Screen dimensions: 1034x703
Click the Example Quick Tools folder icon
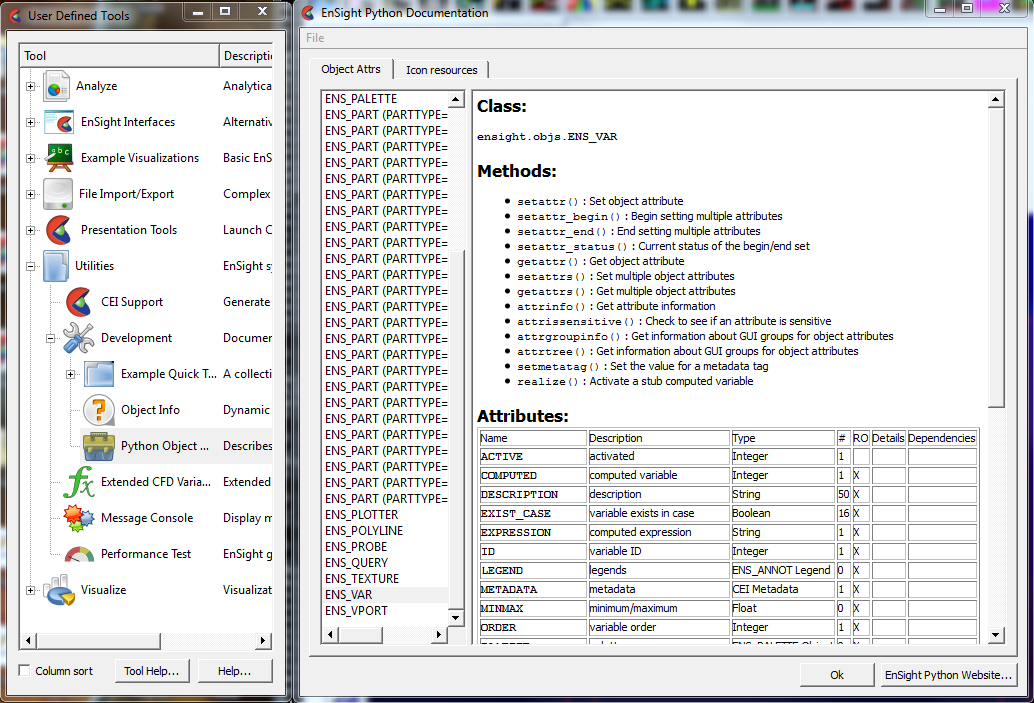pyautogui.click(x=99, y=374)
